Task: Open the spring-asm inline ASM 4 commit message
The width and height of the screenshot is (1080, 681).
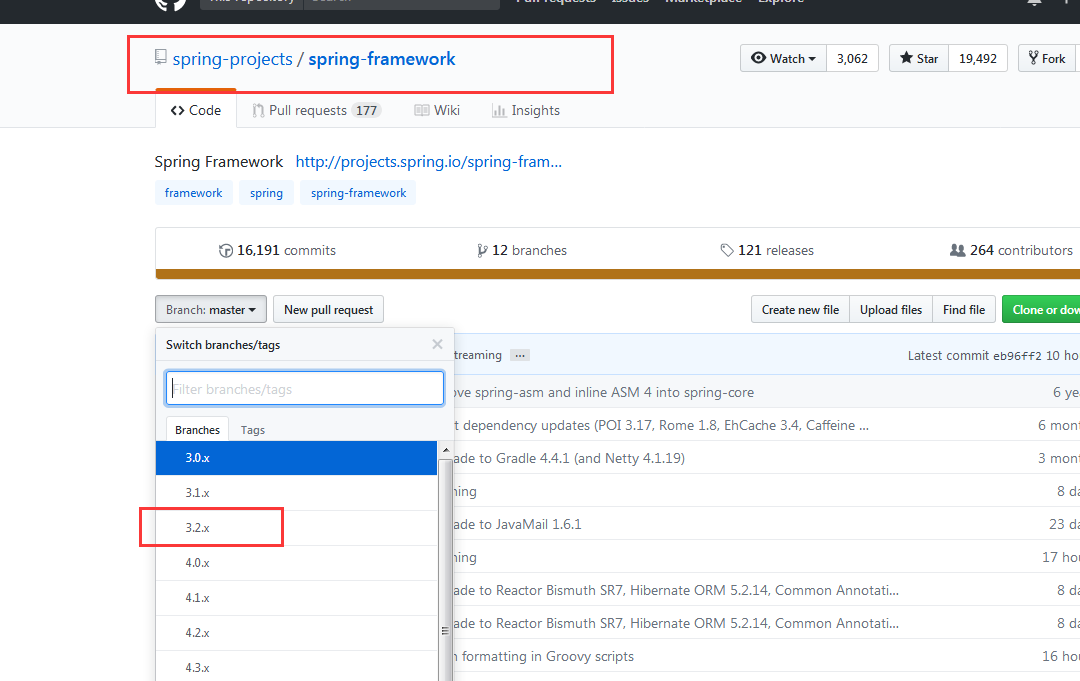Action: click(604, 392)
